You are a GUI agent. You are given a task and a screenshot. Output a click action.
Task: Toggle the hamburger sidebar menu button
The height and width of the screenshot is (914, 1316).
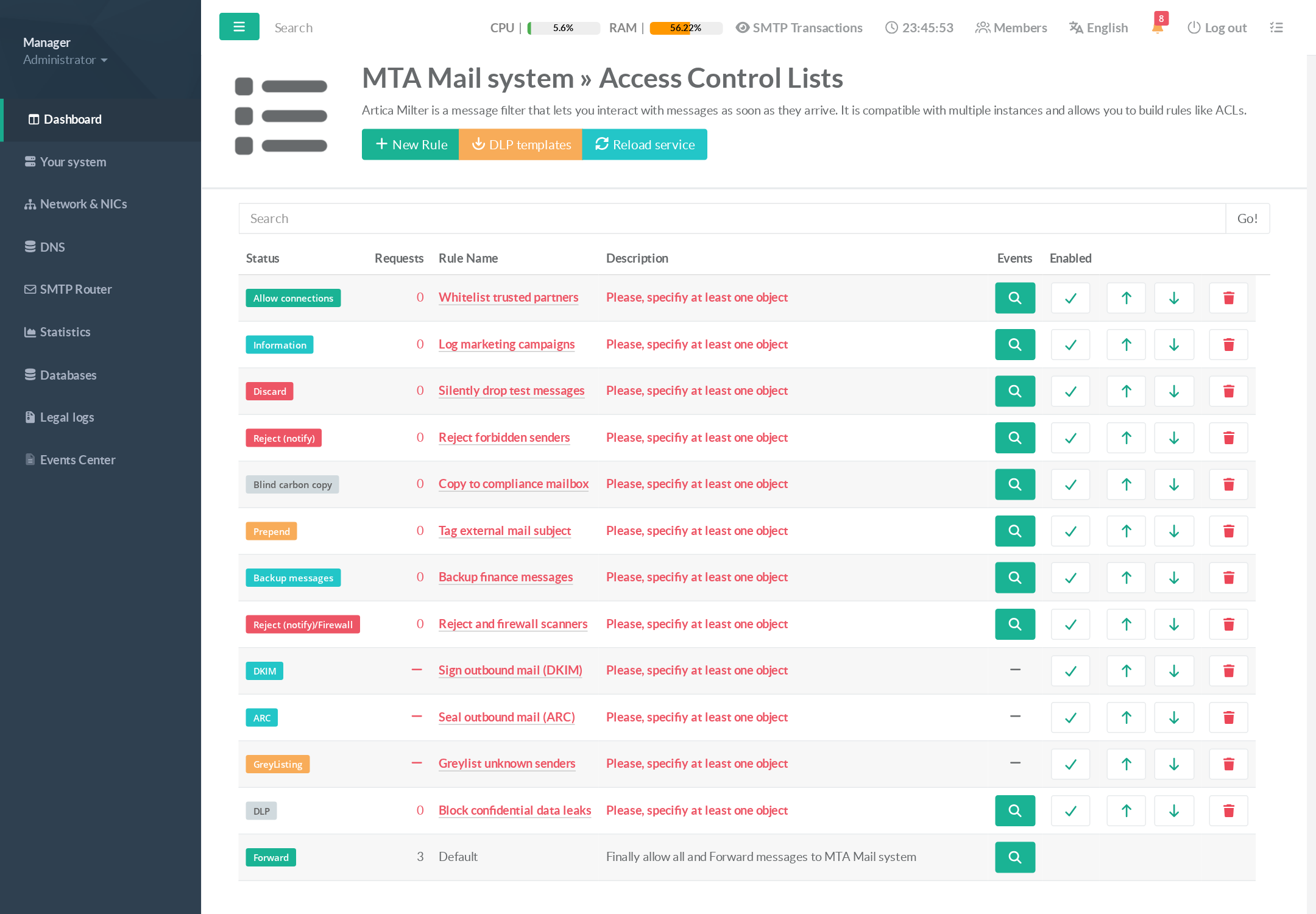click(239, 27)
